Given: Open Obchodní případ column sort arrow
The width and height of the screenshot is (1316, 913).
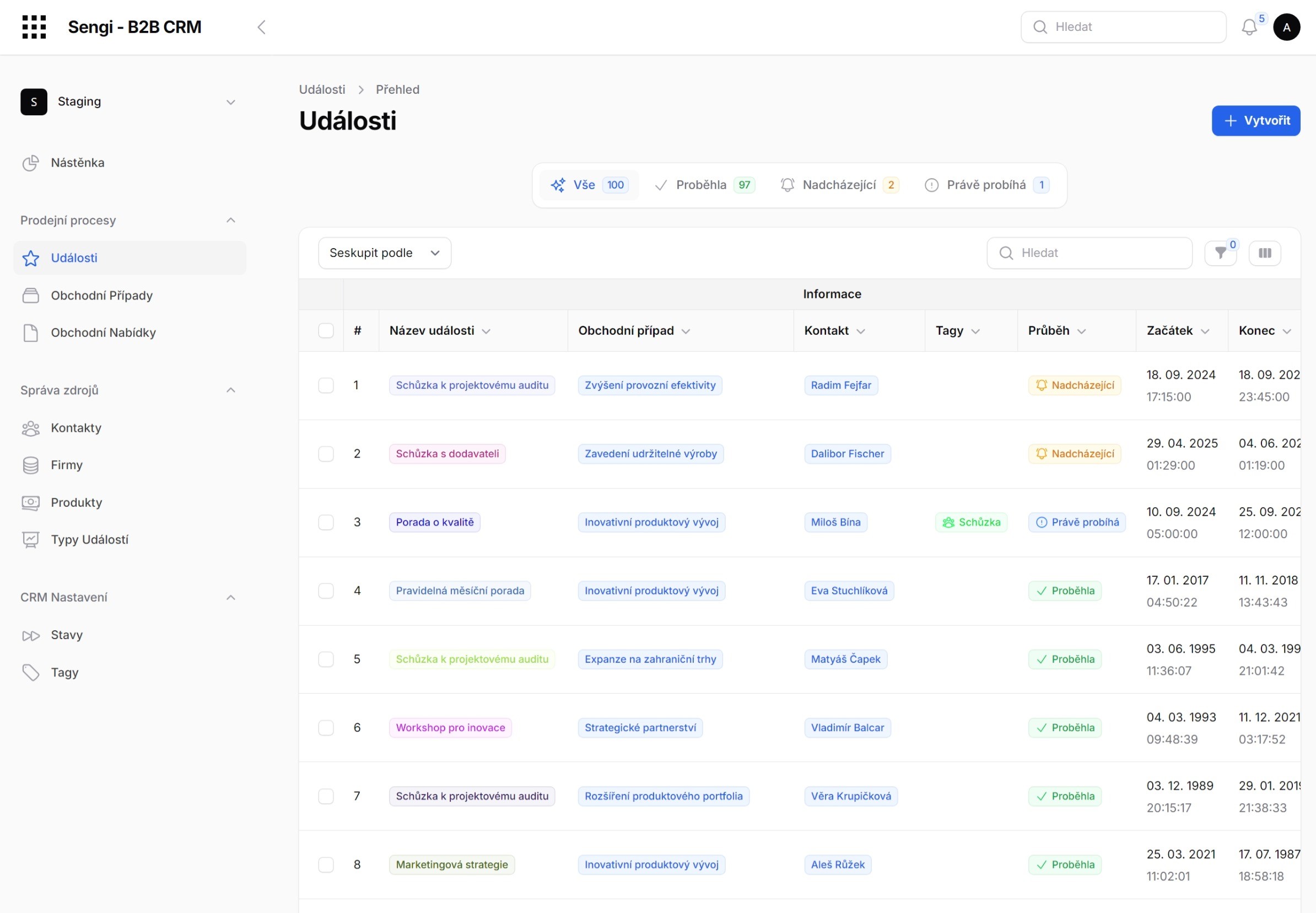Looking at the screenshot, I should point(686,331).
